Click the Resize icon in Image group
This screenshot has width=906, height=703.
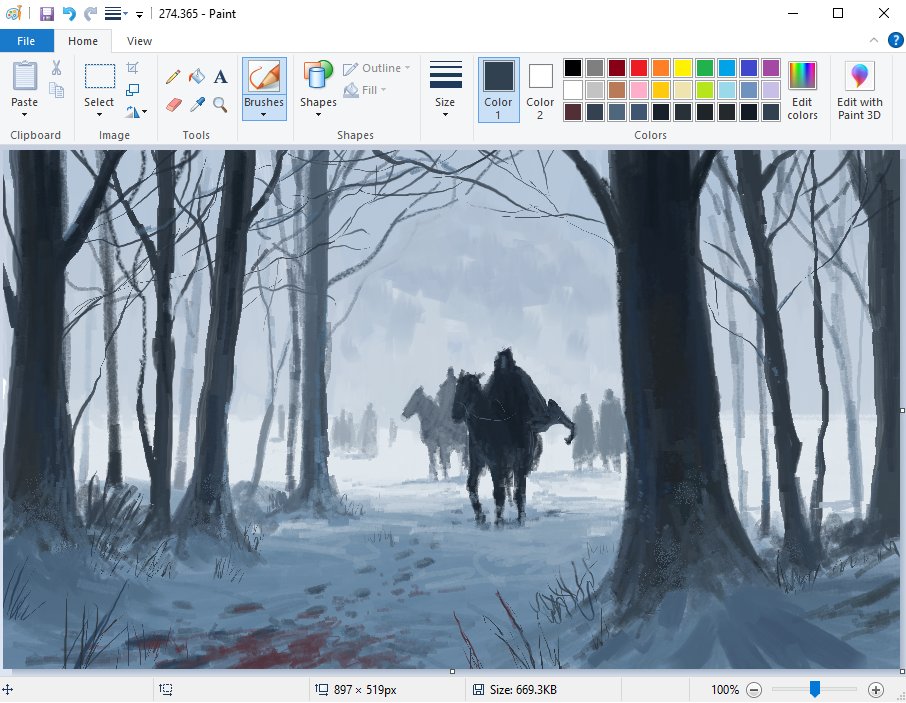[132, 90]
